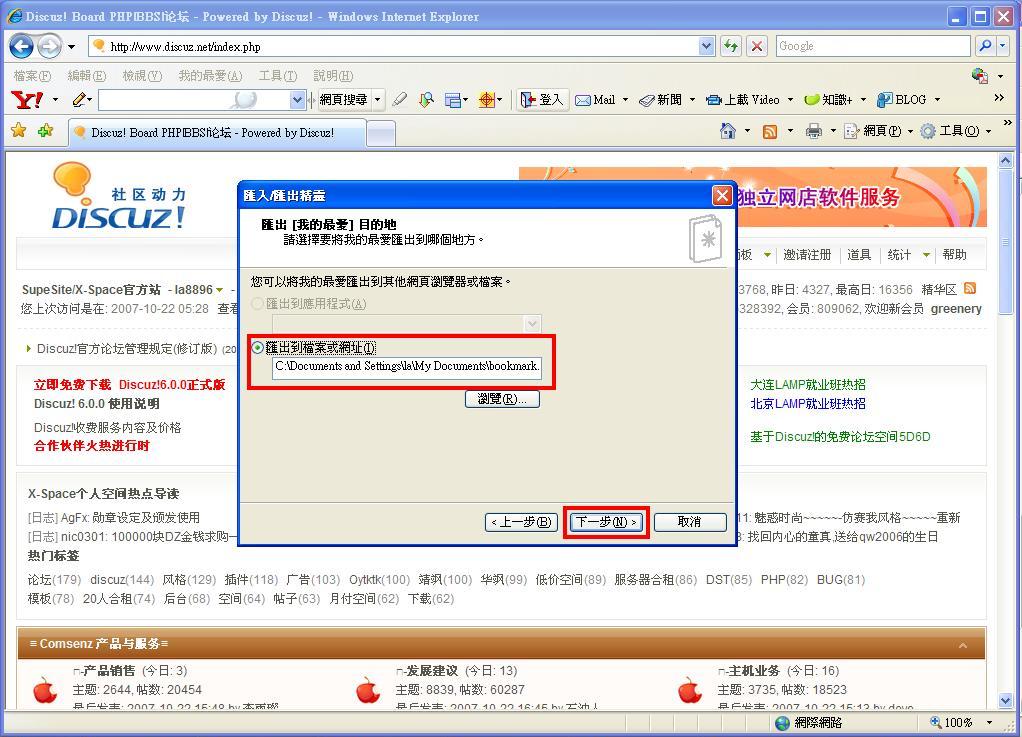Click the Yahoo toolbar target crosshair icon
The image size is (1022, 737).
(x=486, y=100)
